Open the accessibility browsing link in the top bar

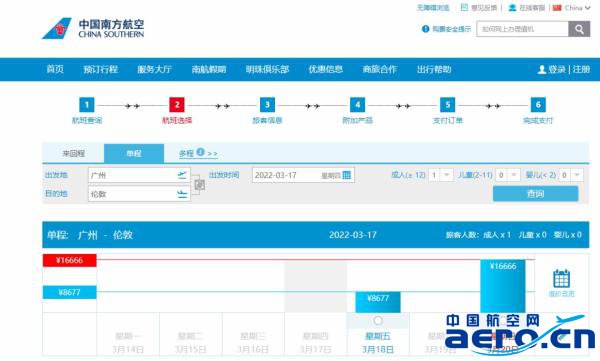click(433, 8)
